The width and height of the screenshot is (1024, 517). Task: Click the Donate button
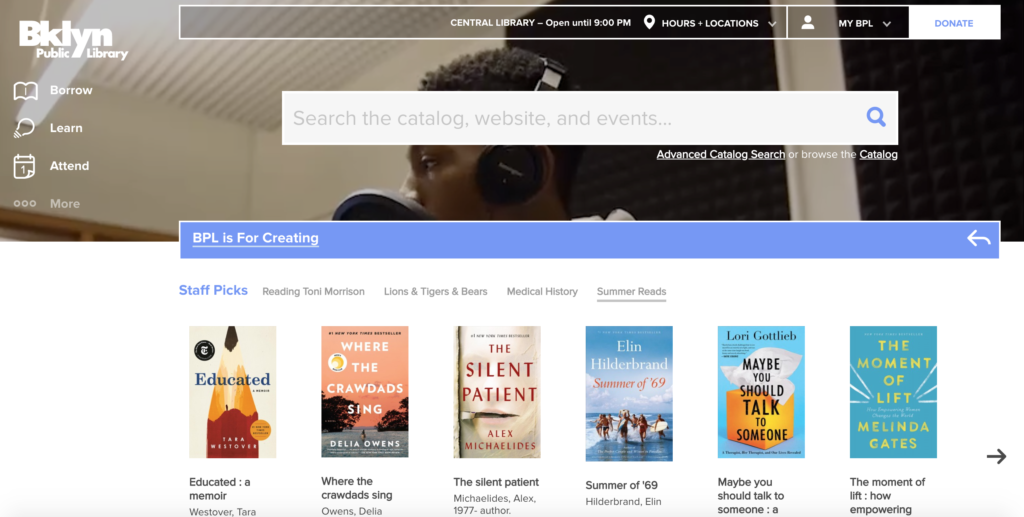(953, 23)
